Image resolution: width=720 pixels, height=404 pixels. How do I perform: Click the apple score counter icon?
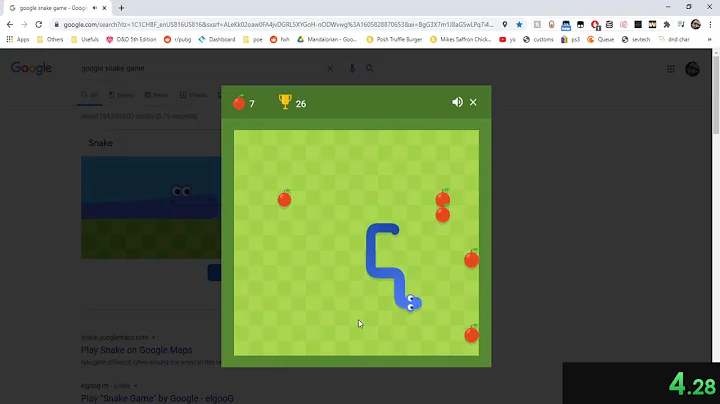pyautogui.click(x=239, y=102)
